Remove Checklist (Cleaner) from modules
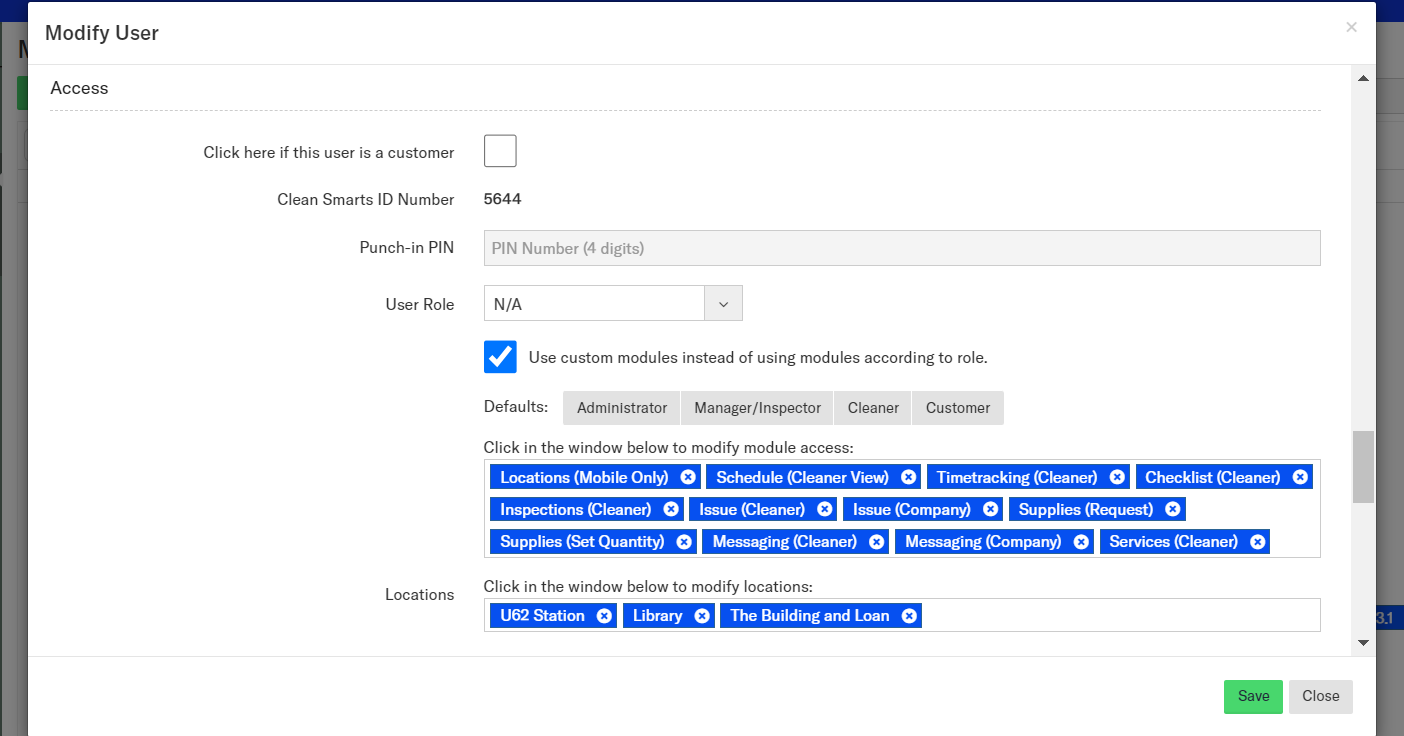1404x736 pixels. (1300, 477)
